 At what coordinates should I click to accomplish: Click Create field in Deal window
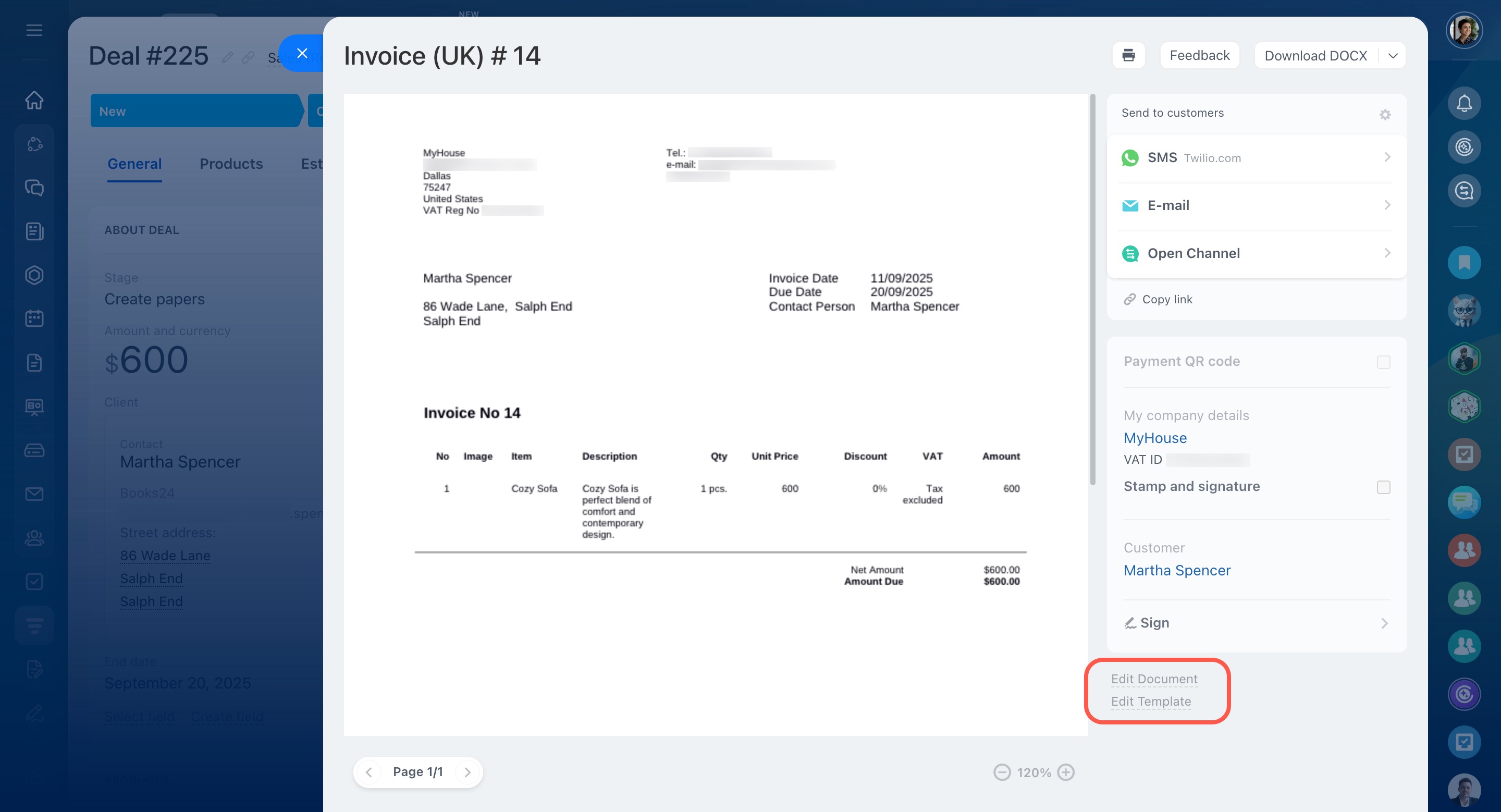coord(227,717)
